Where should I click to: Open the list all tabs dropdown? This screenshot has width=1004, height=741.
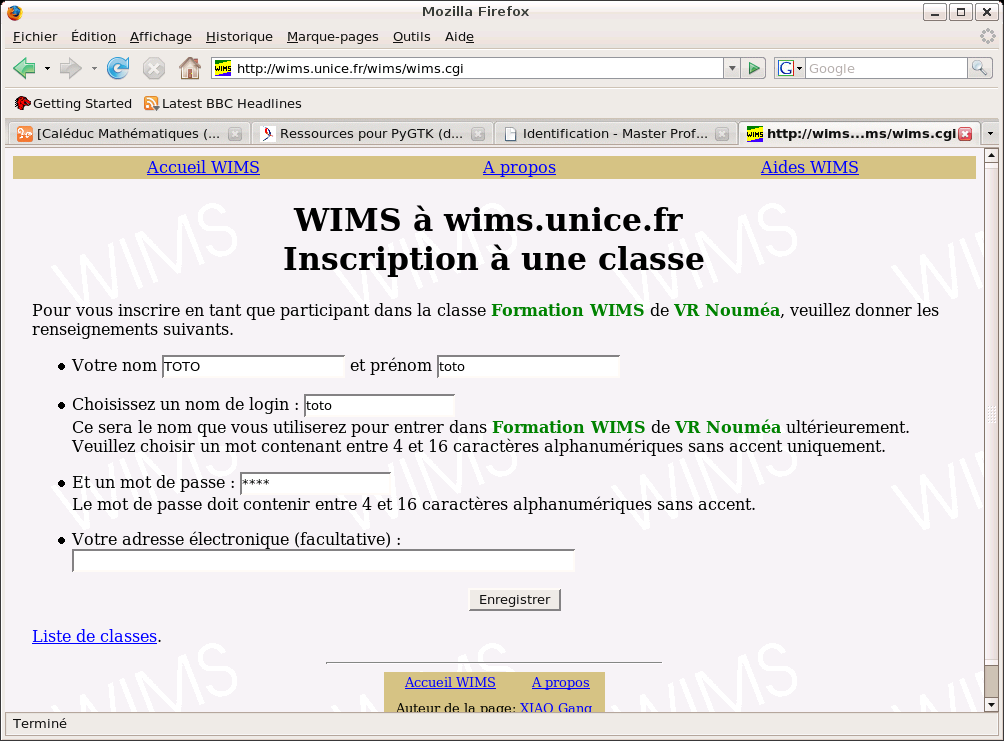(x=990, y=134)
